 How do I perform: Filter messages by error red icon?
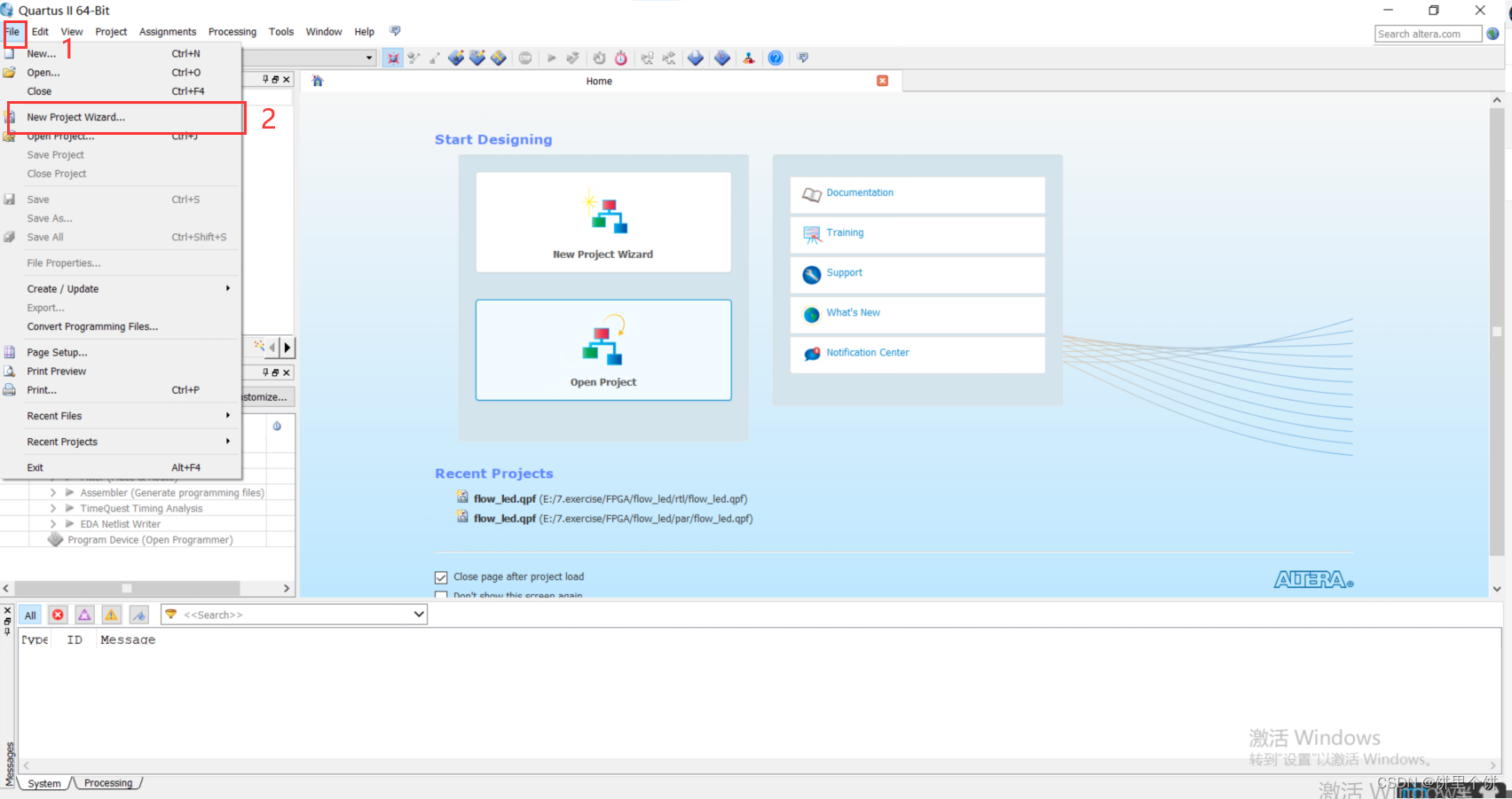[58, 615]
